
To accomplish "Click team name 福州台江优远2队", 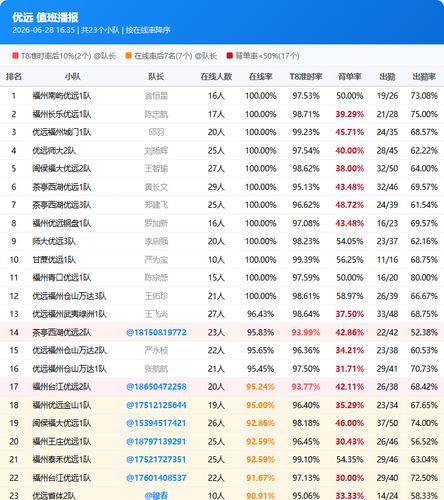I will (x=62, y=387).
